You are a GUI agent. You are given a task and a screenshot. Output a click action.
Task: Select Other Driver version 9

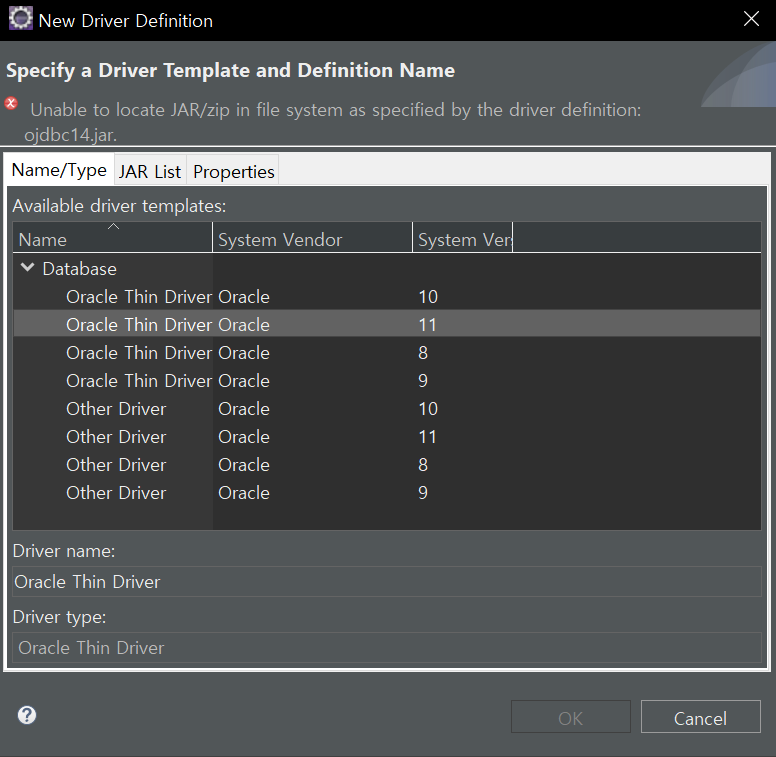[x=387, y=493]
